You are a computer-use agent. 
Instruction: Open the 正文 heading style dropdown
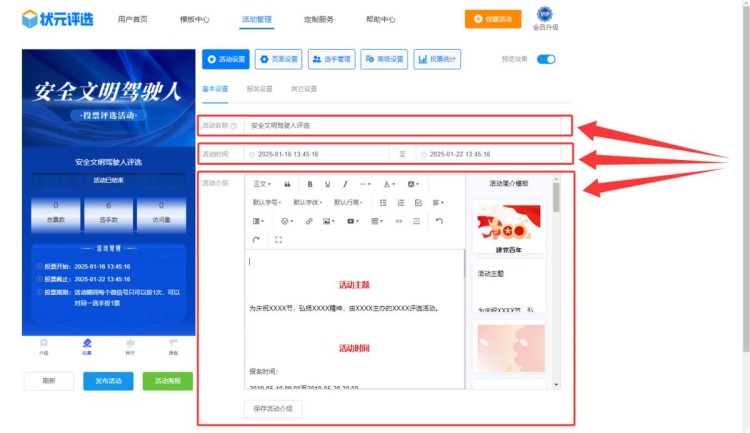tap(262, 184)
